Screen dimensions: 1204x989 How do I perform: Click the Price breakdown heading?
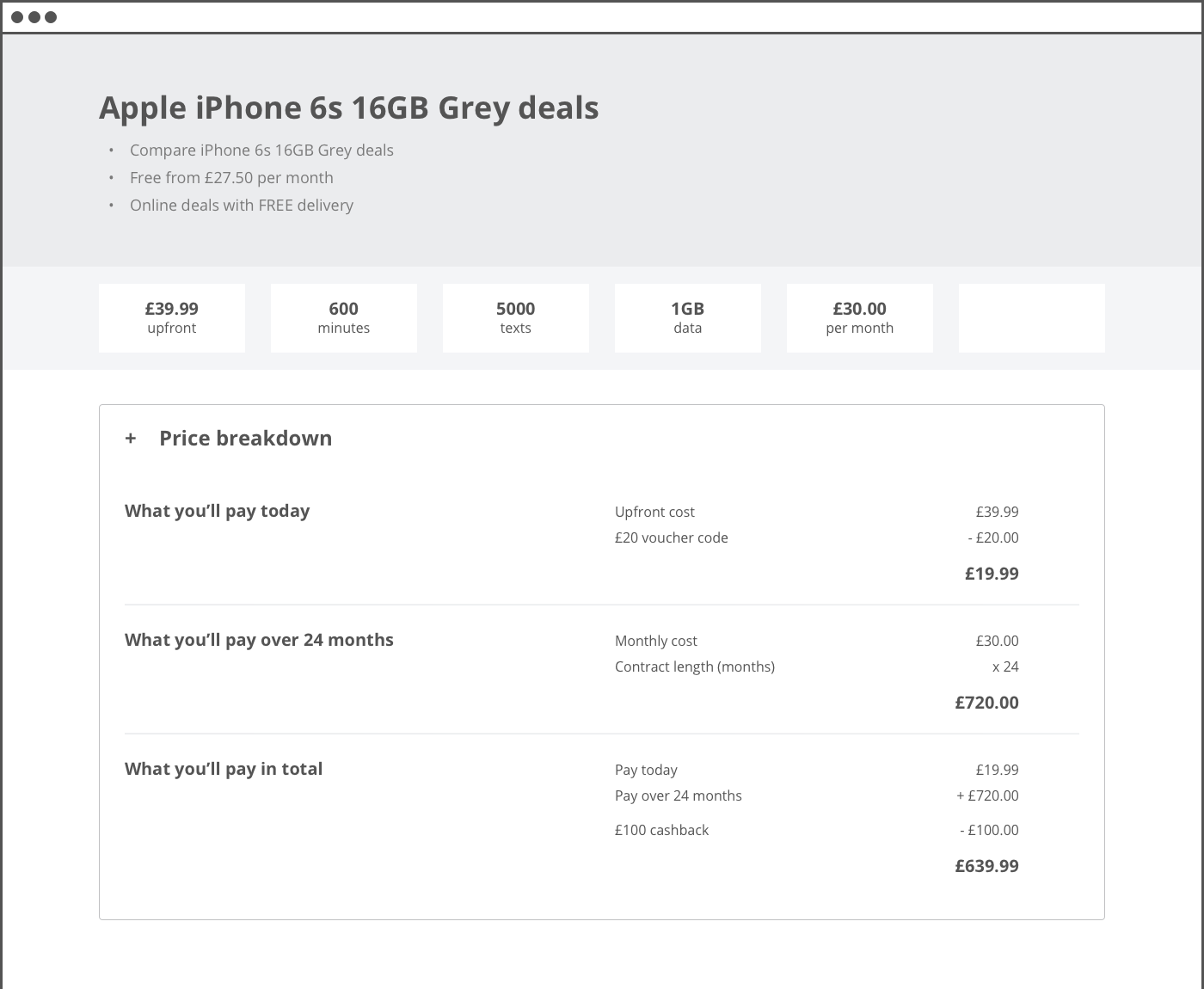pyautogui.click(x=245, y=439)
